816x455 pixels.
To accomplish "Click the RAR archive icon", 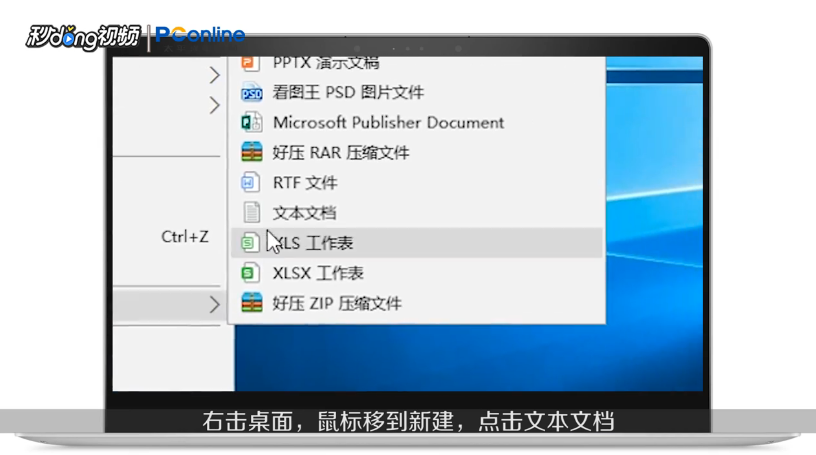I will (x=252, y=153).
